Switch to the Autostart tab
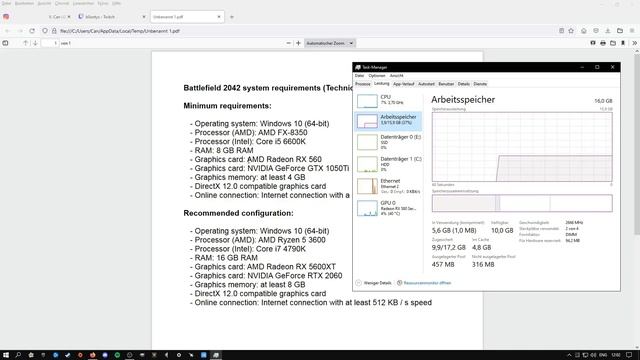The width and height of the screenshot is (640, 360). coord(426,84)
